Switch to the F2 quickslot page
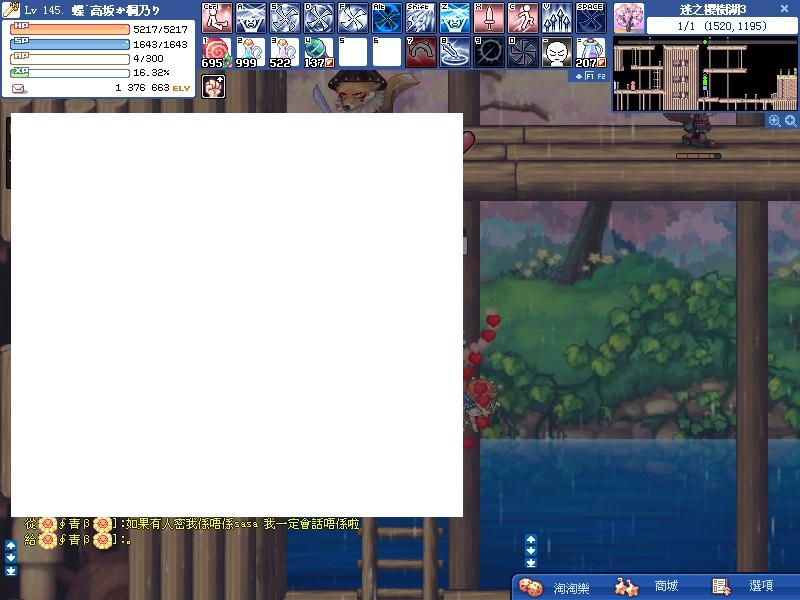The width and height of the screenshot is (800, 600). pyautogui.click(x=601, y=77)
